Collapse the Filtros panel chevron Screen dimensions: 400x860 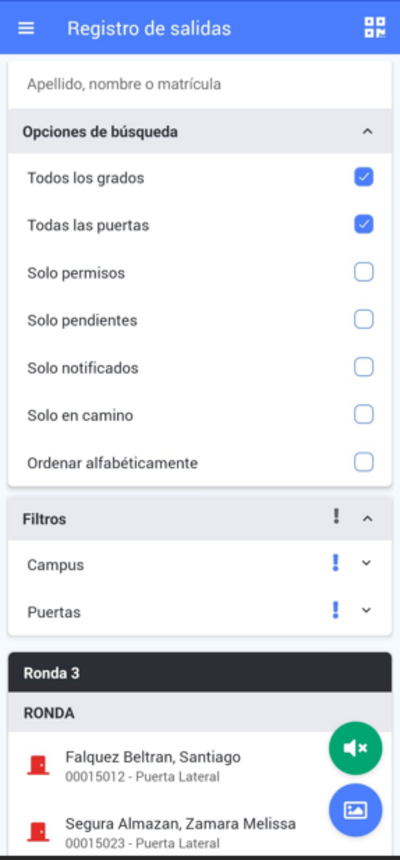tap(368, 518)
